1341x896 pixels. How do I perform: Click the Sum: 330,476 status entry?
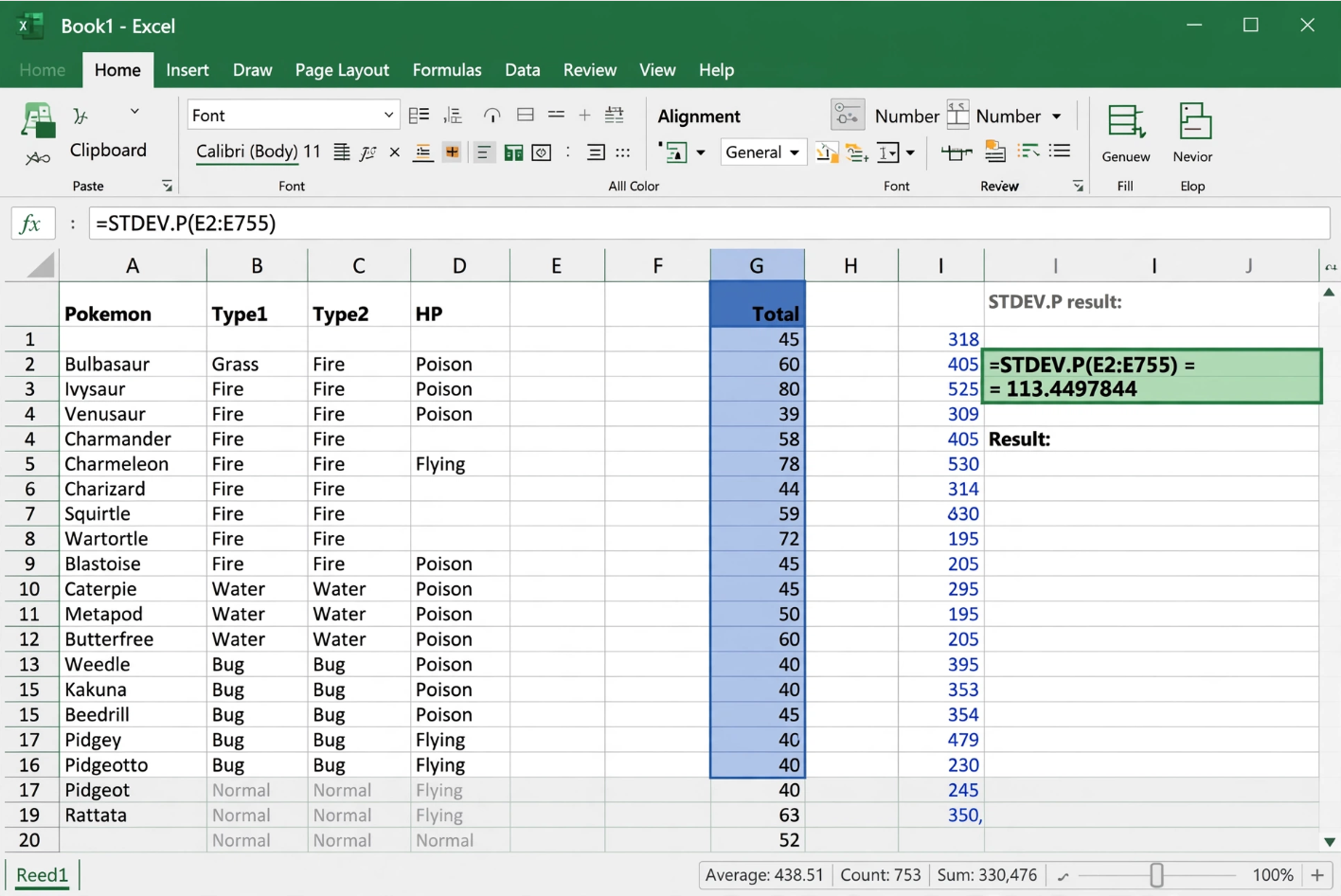(987, 875)
